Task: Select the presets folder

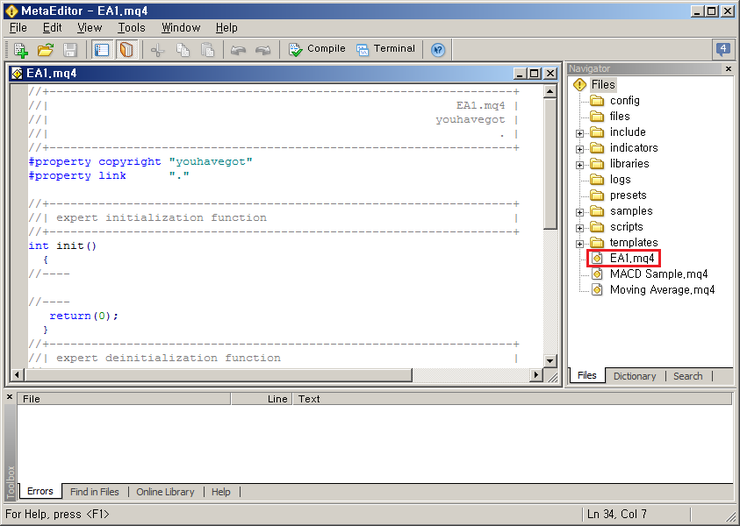Action: (628, 195)
